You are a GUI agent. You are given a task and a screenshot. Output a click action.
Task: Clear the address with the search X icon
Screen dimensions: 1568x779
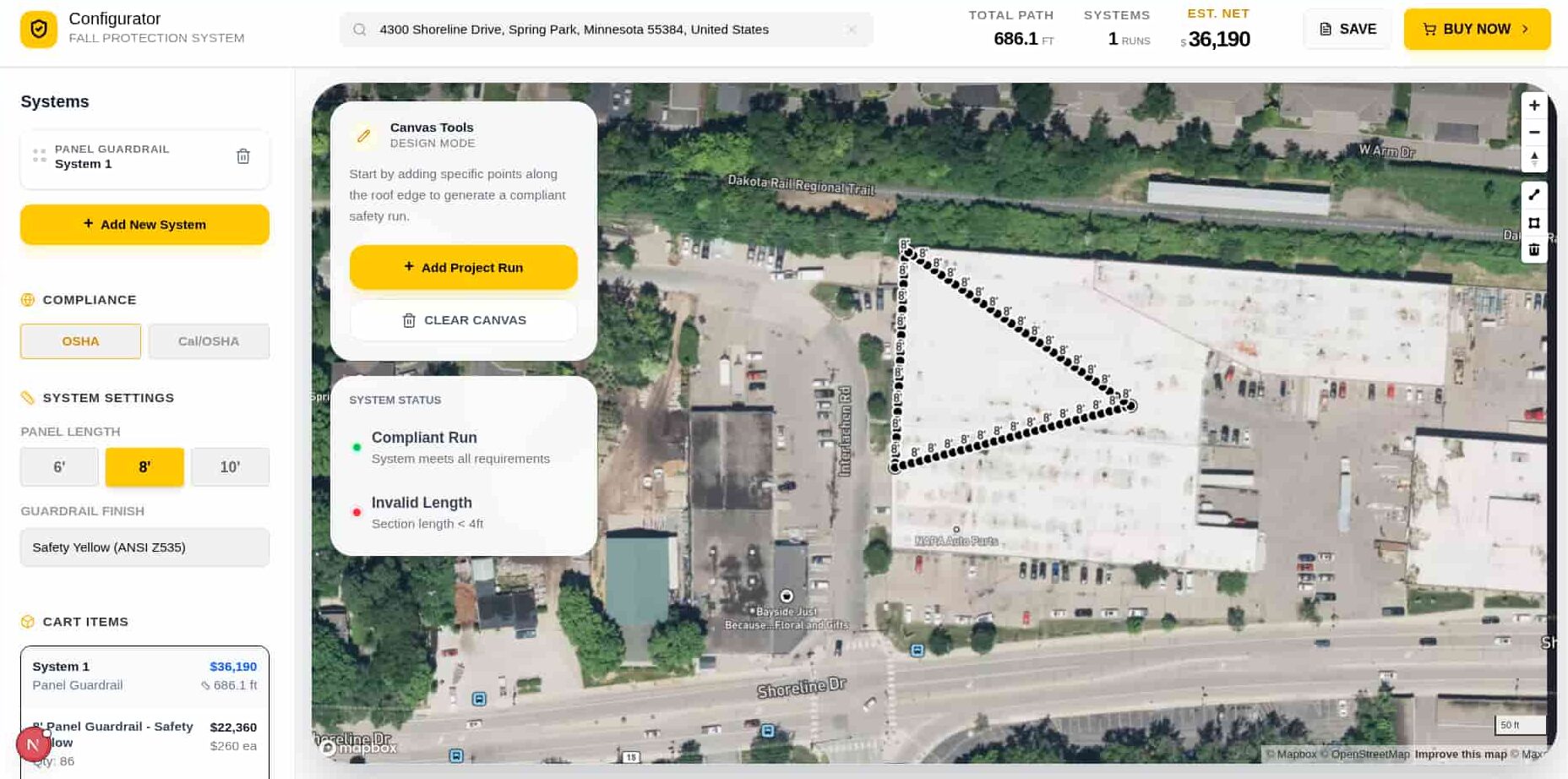click(x=852, y=29)
